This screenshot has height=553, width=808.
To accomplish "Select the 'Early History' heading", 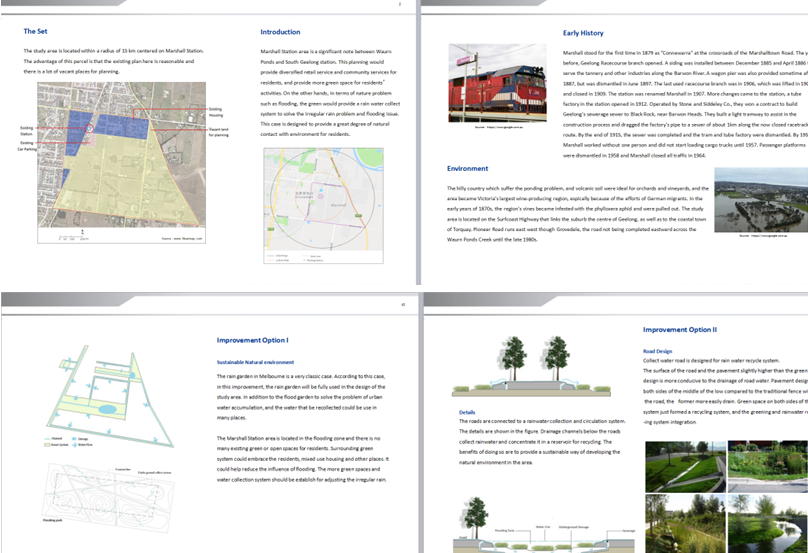I will (x=583, y=33).
